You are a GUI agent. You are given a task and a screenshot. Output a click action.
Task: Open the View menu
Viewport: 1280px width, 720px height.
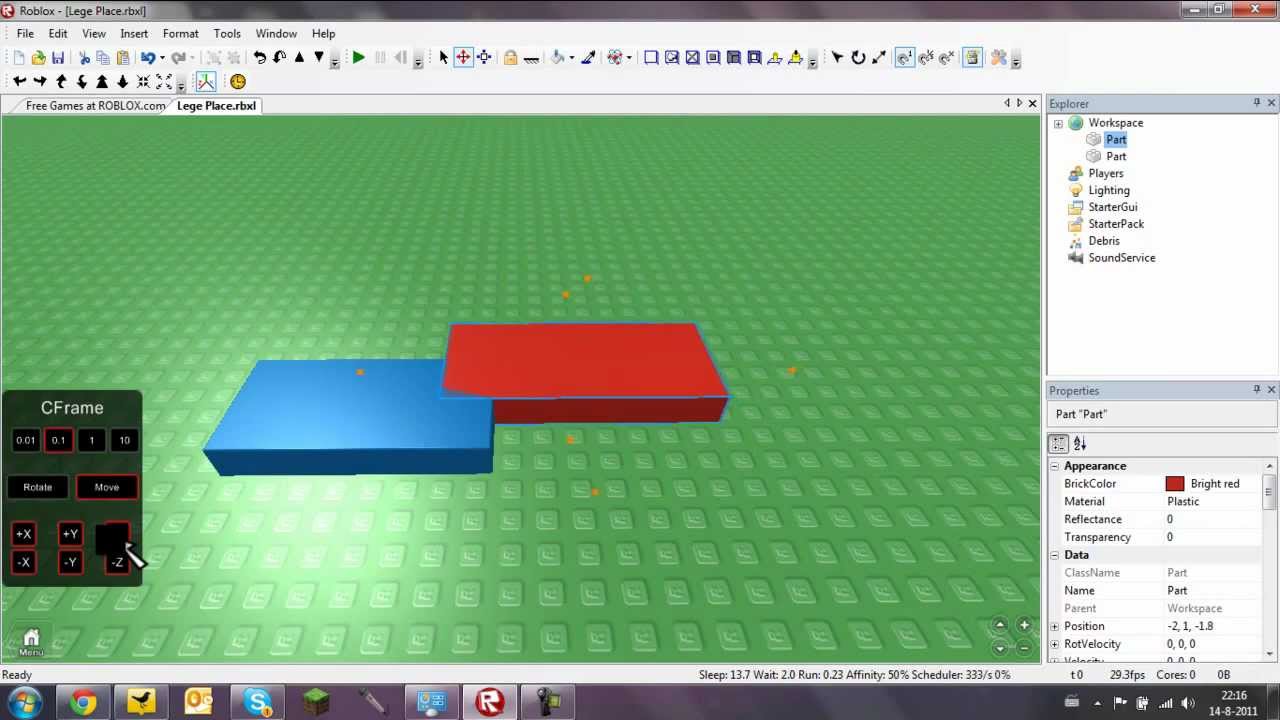point(94,34)
